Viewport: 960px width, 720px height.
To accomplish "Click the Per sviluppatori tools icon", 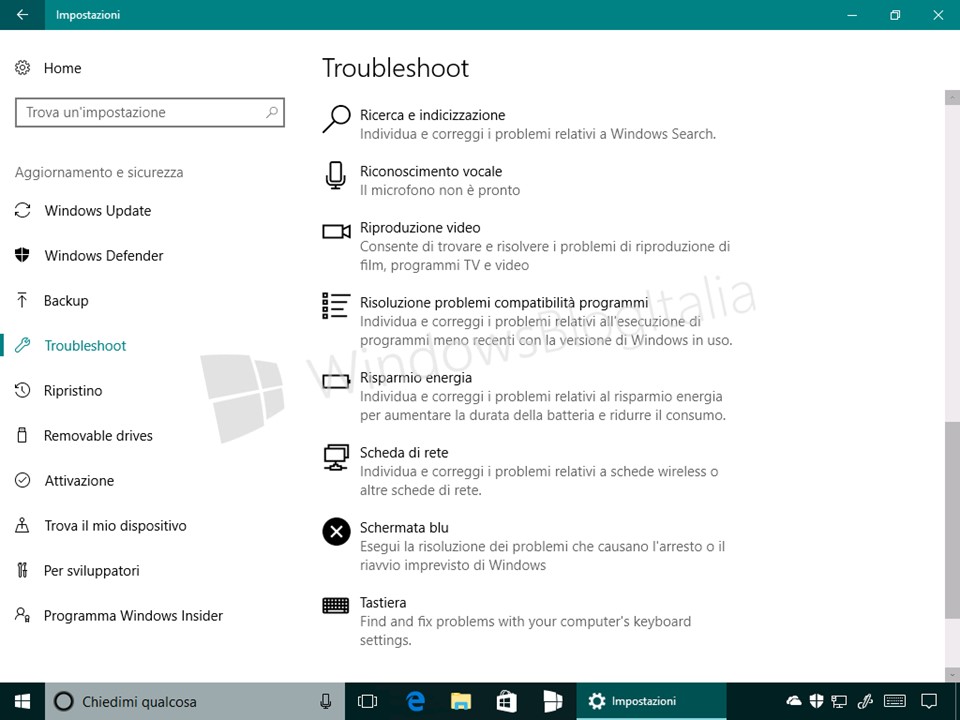I will click(x=23, y=571).
